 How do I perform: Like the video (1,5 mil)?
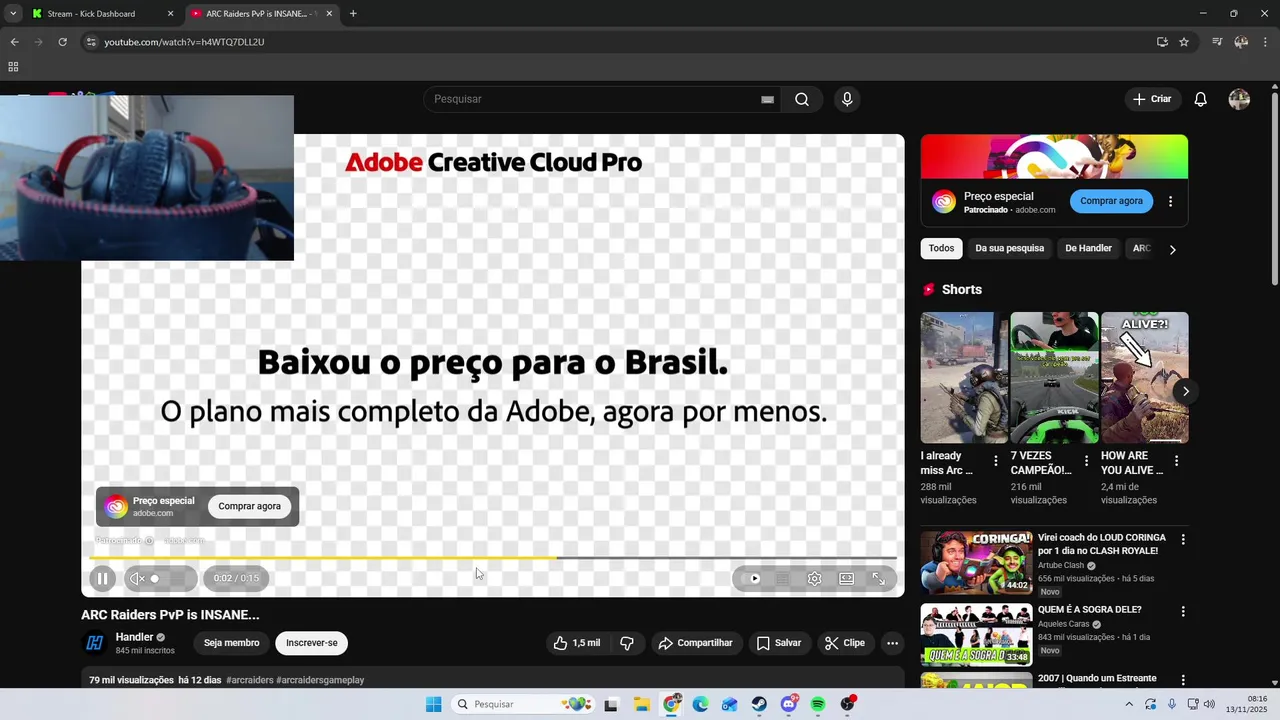[x=578, y=643]
